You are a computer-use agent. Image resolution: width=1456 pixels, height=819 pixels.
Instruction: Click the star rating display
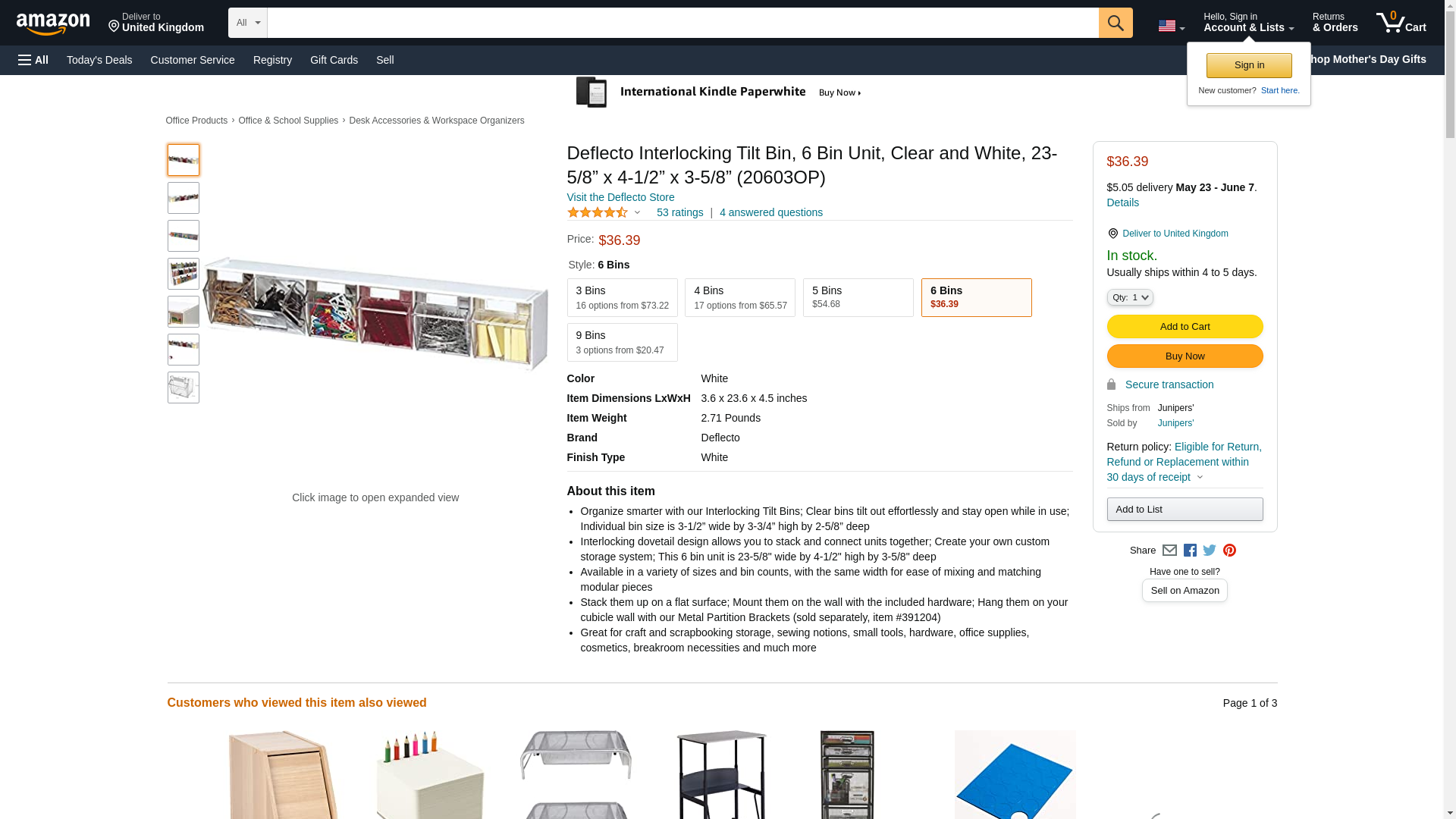598,212
